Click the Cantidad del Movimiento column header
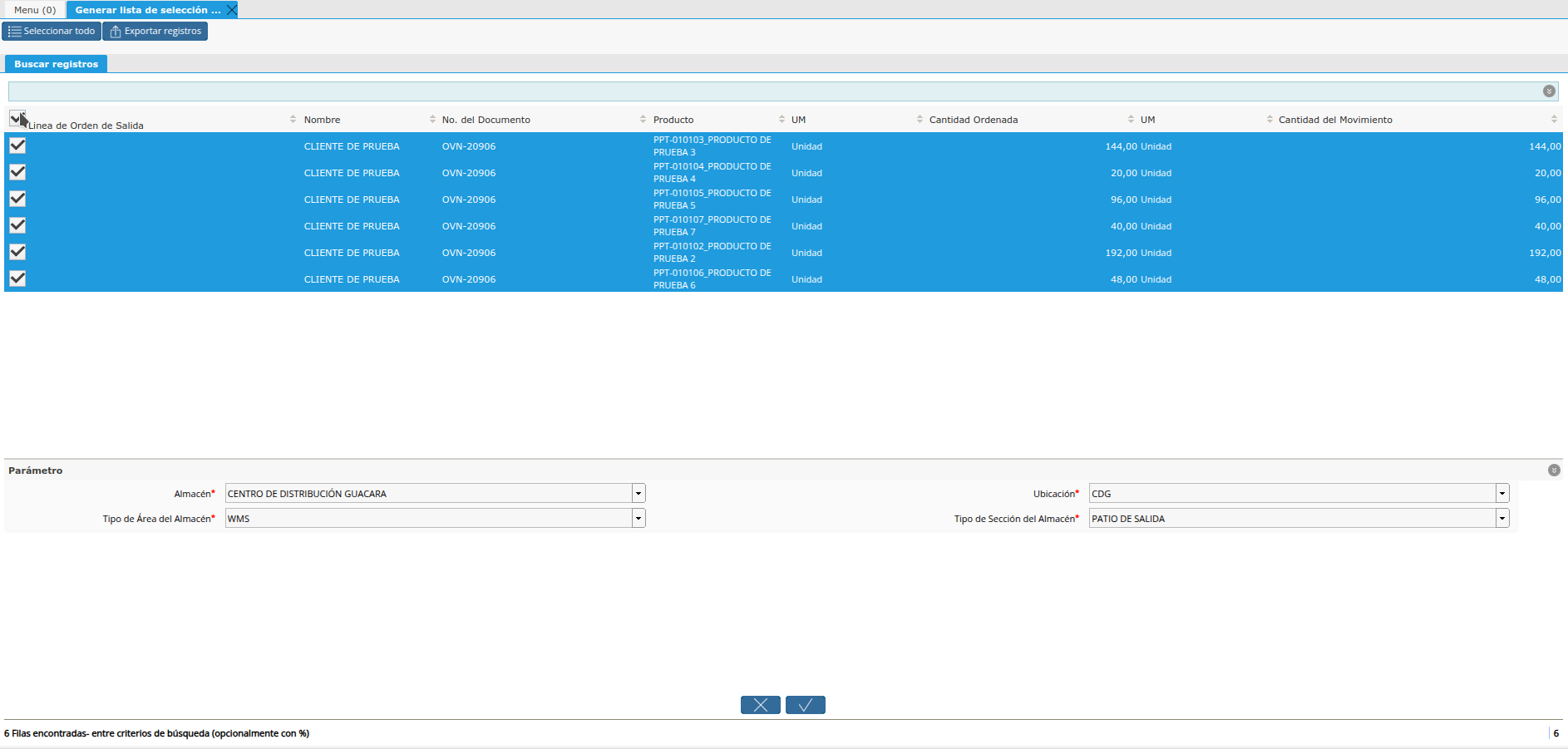This screenshot has height=749, width=1568. (1335, 120)
